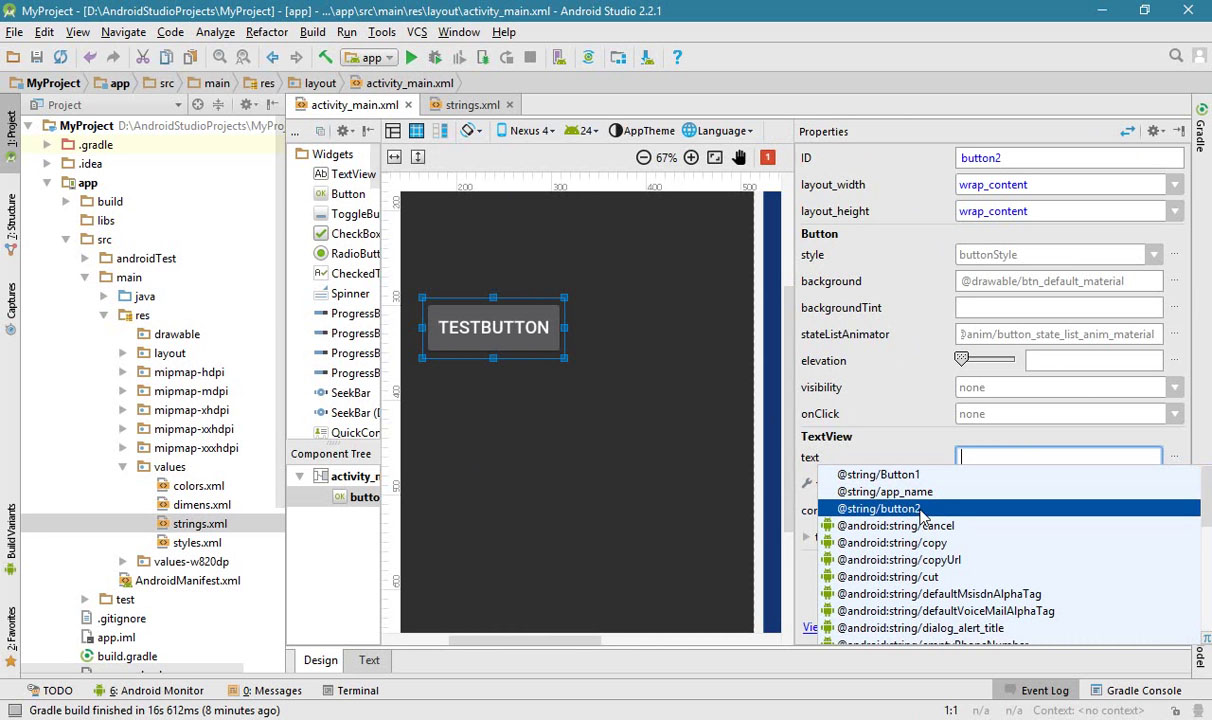Click the Help question mark icon
Screen dimensions: 1212x720
coord(677,57)
